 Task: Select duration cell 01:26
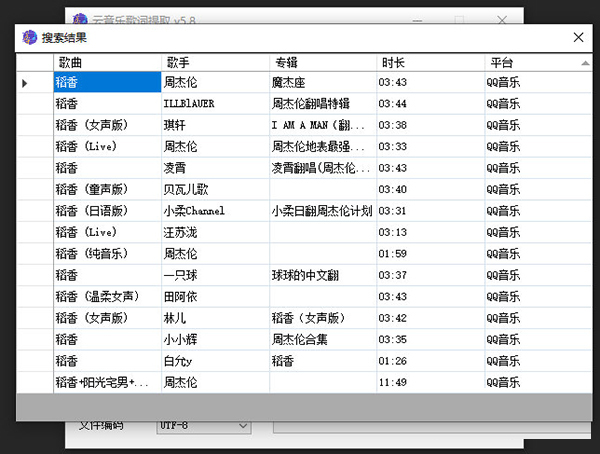(430, 361)
